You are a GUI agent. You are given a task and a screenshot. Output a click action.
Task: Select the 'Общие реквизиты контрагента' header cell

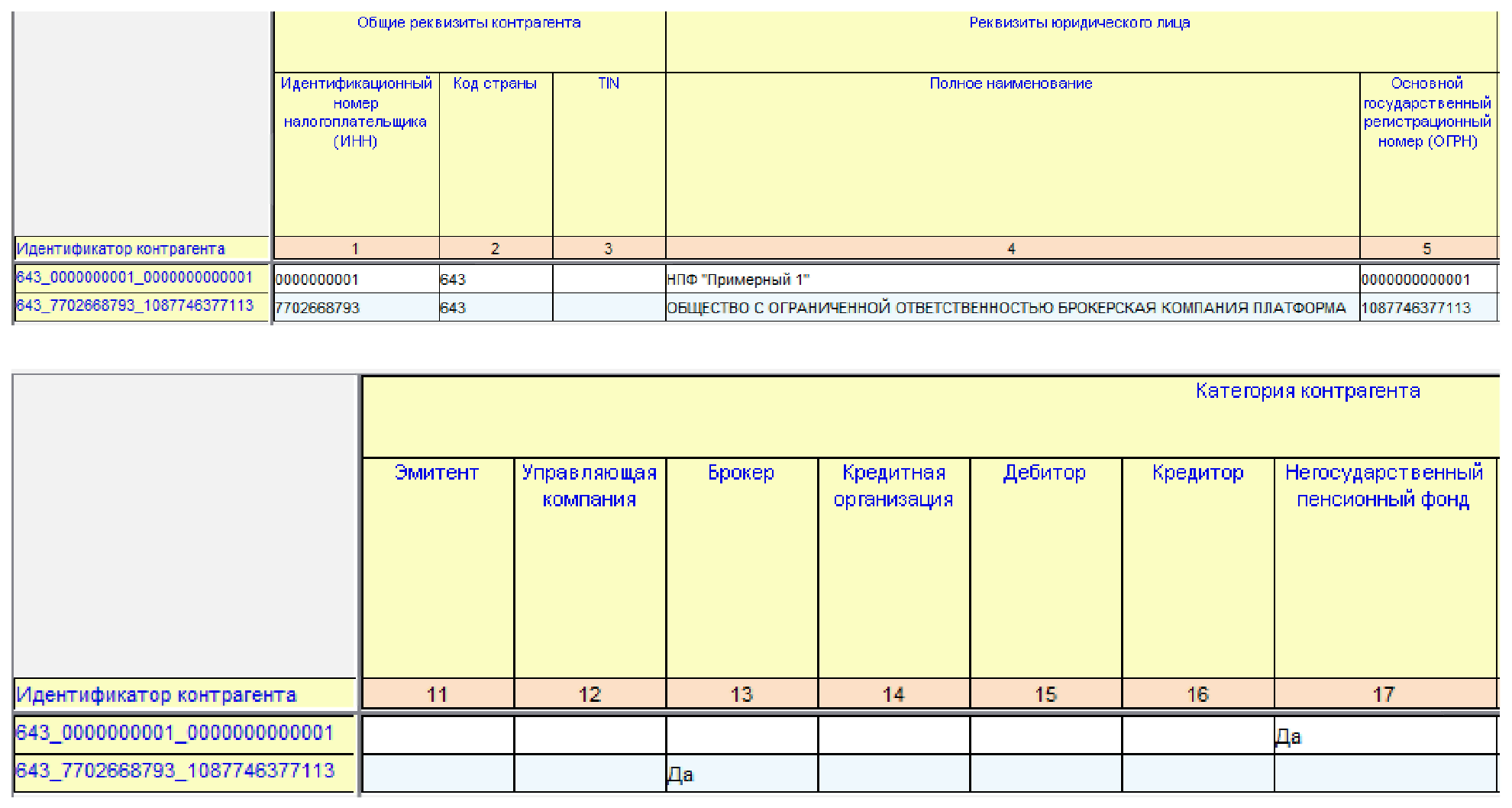(469, 42)
